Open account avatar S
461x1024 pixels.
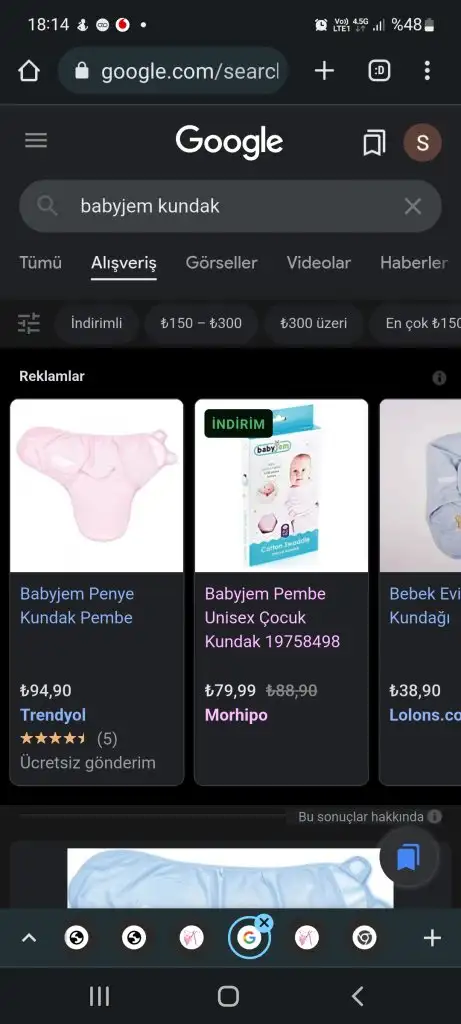tap(422, 142)
